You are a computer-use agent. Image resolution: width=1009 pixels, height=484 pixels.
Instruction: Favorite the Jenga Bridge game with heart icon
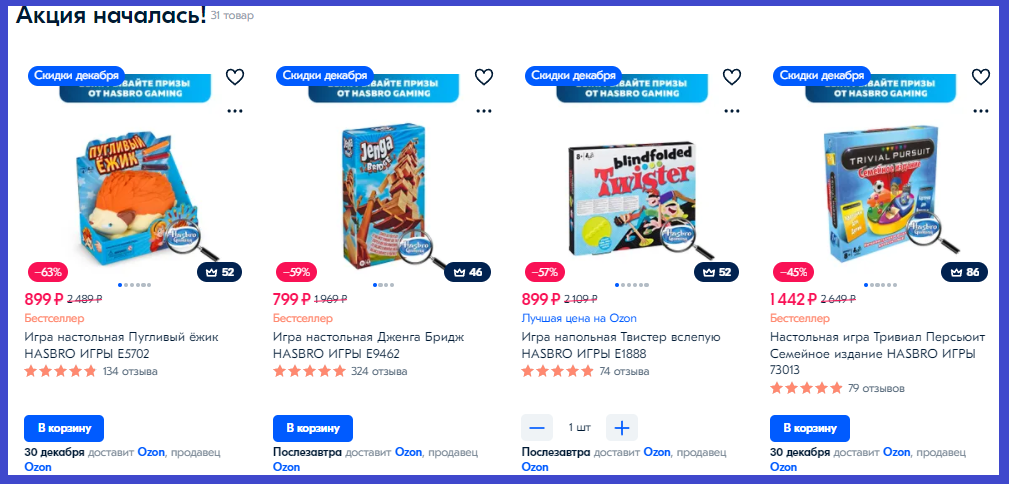point(484,77)
